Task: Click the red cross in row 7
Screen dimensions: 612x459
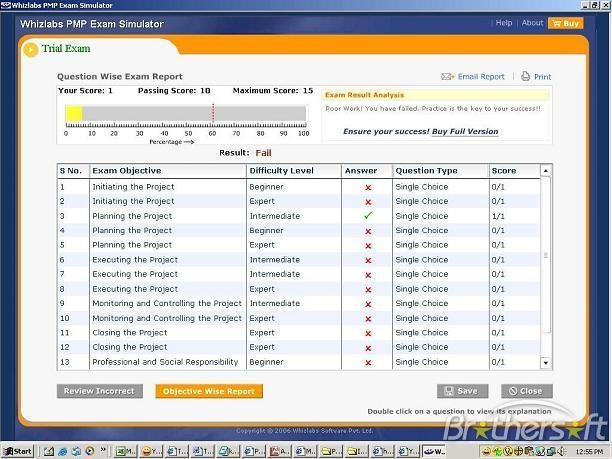Action: point(368,275)
